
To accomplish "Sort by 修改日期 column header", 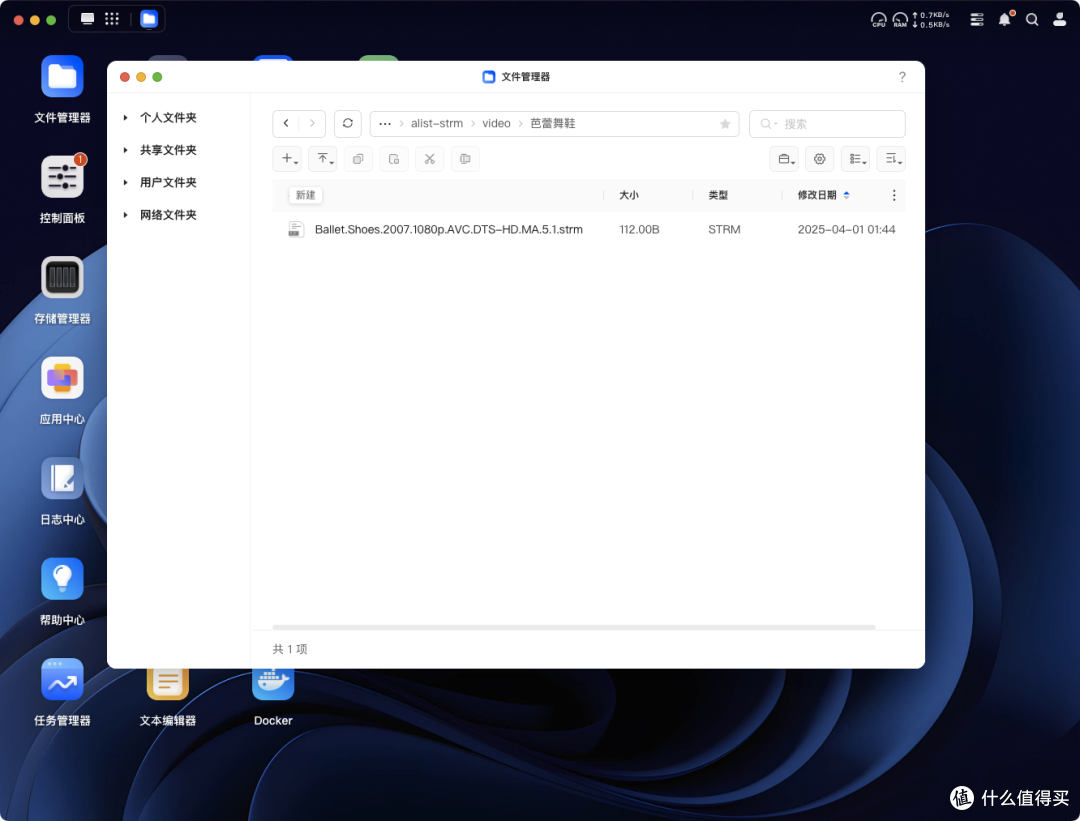I will 817,196.
